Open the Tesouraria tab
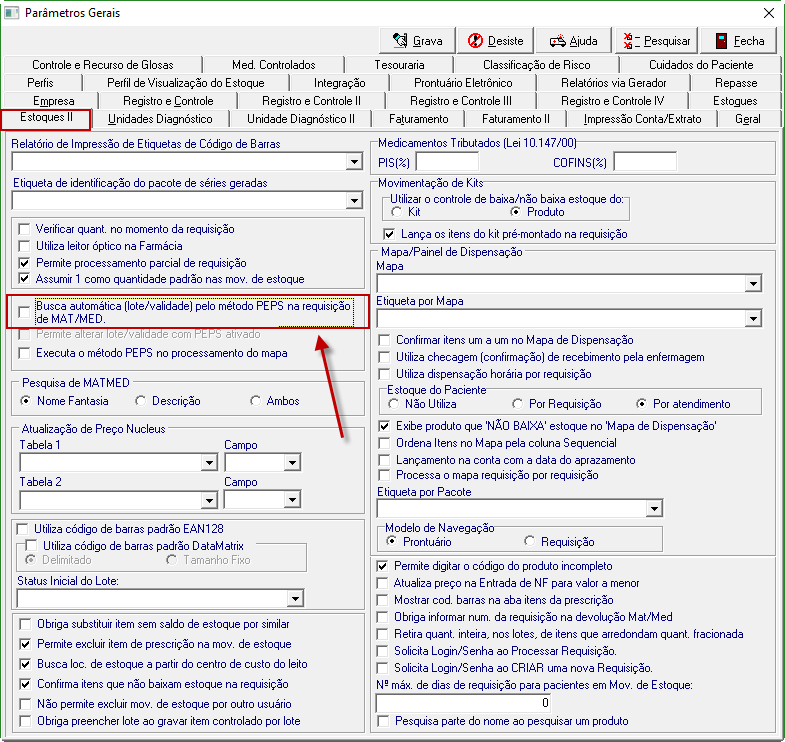The height and width of the screenshot is (742, 785). coord(399,65)
